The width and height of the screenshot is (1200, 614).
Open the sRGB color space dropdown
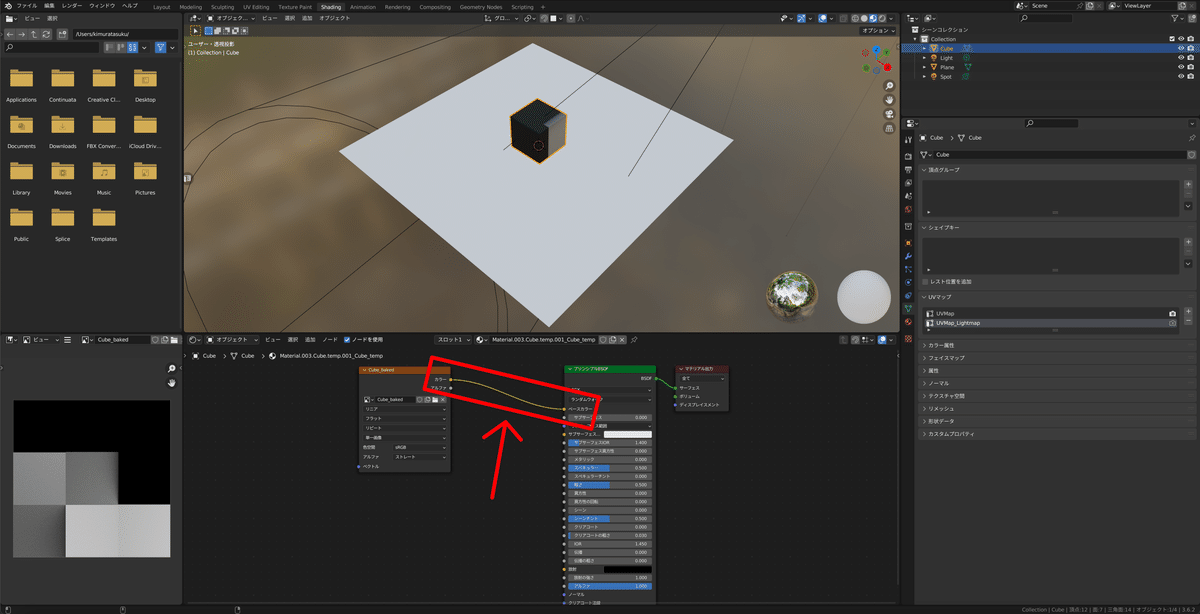pos(419,447)
